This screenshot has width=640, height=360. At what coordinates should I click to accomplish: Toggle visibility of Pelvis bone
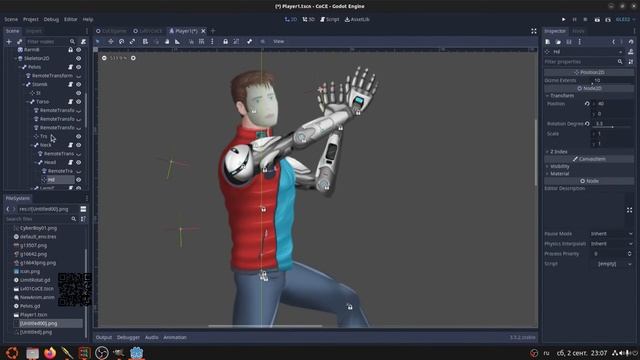pos(78,67)
